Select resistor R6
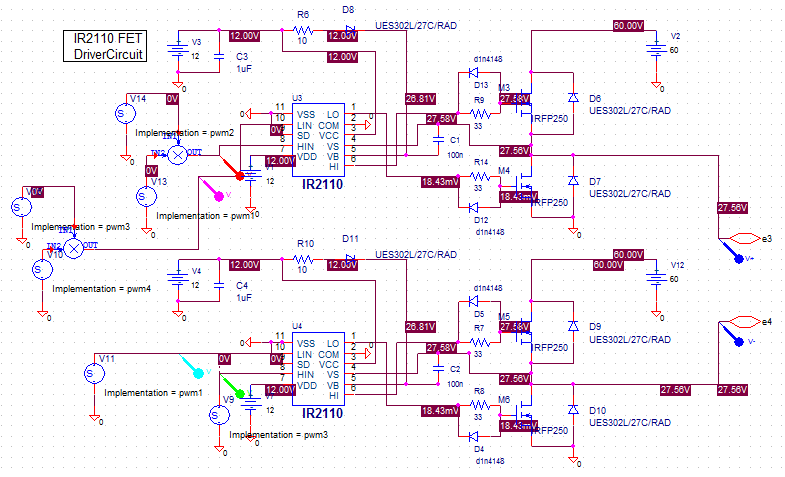Viewport: 785px width, 477px height. pyautogui.click(x=303, y=31)
